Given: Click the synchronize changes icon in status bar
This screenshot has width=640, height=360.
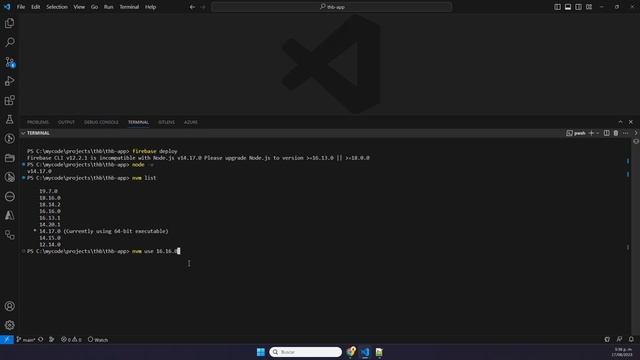Looking at the screenshot, I should pos(40,340).
